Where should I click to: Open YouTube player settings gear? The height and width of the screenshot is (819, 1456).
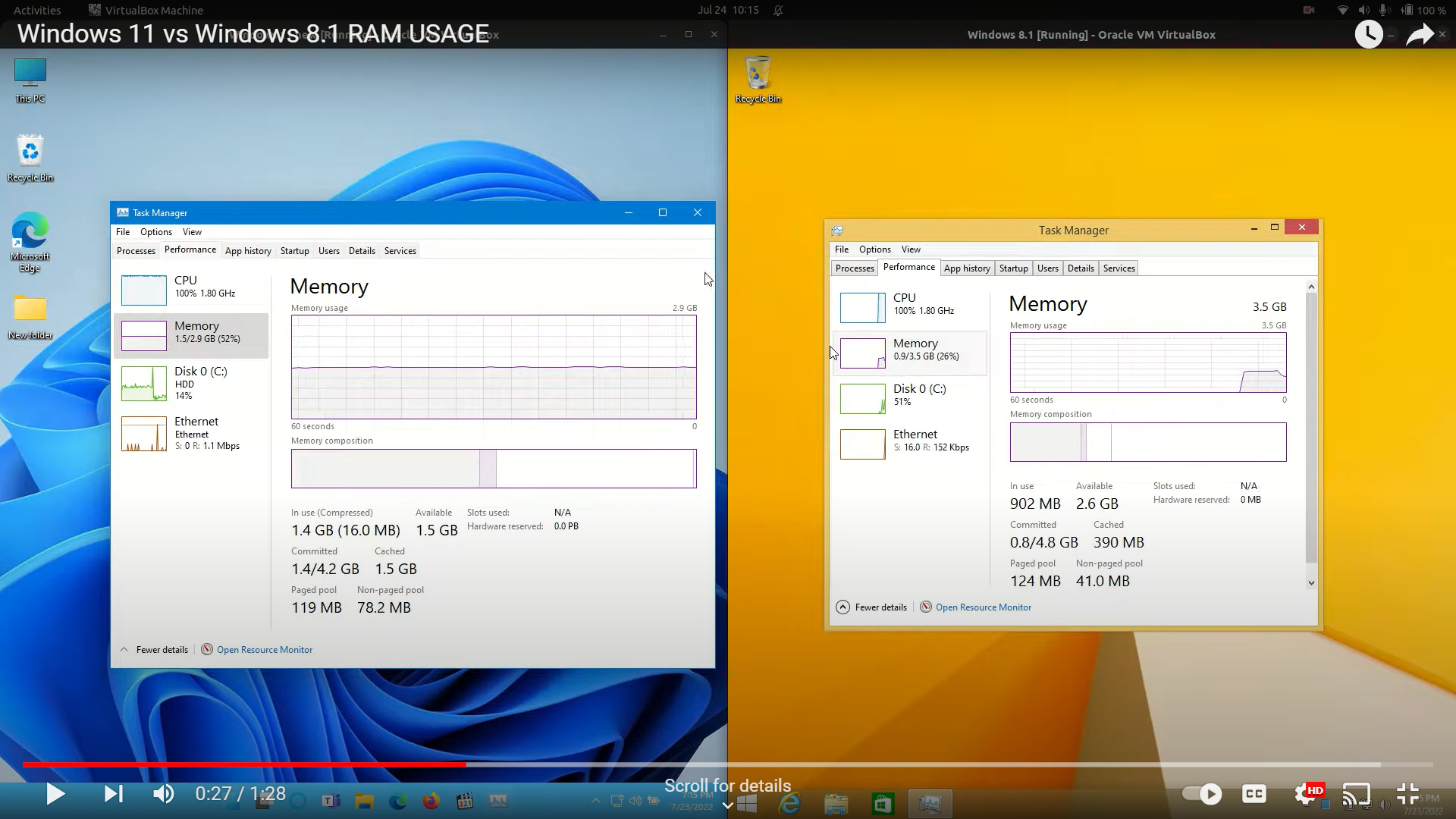[1307, 794]
